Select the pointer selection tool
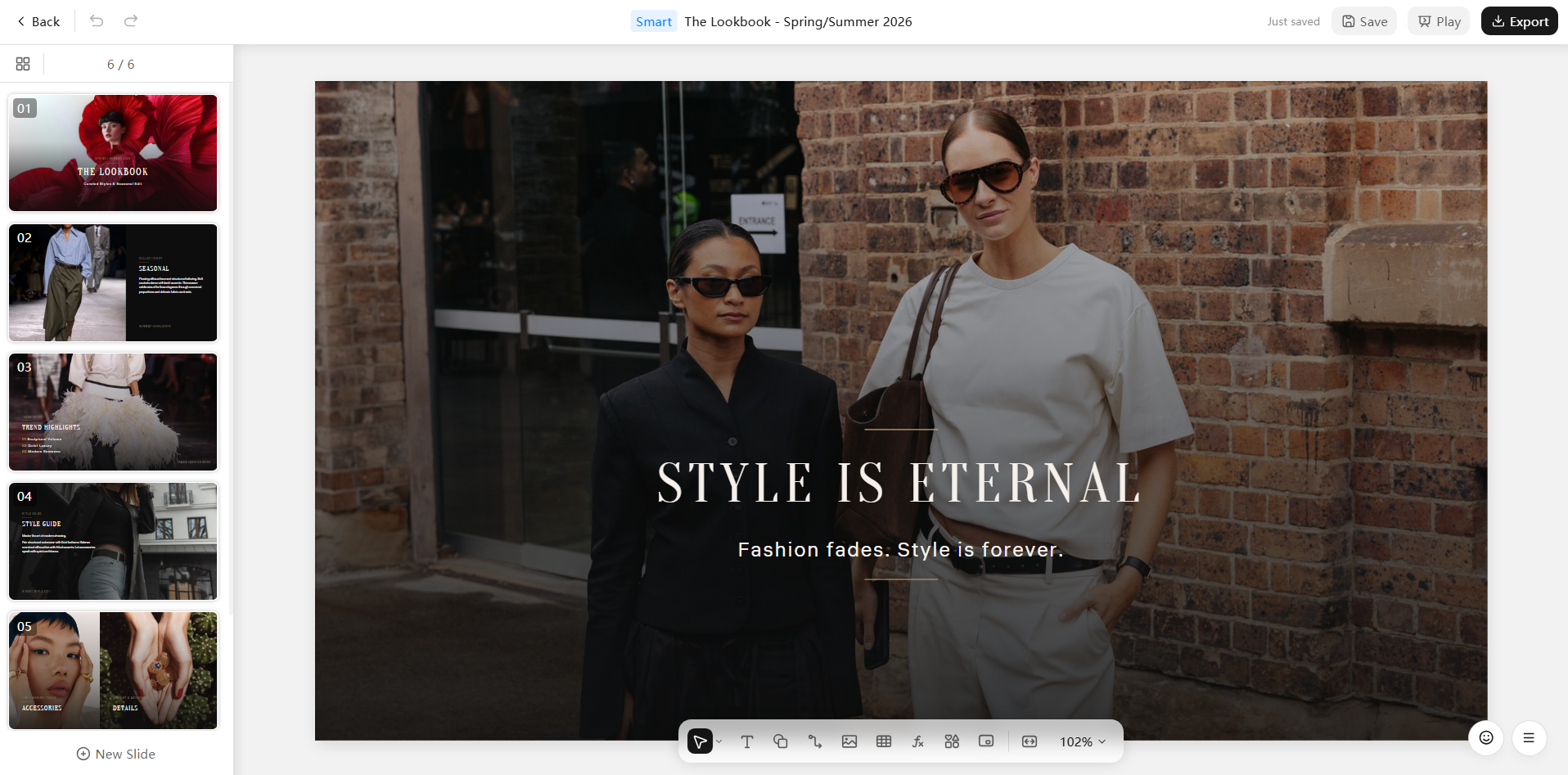The height and width of the screenshot is (775, 1568). 700,741
